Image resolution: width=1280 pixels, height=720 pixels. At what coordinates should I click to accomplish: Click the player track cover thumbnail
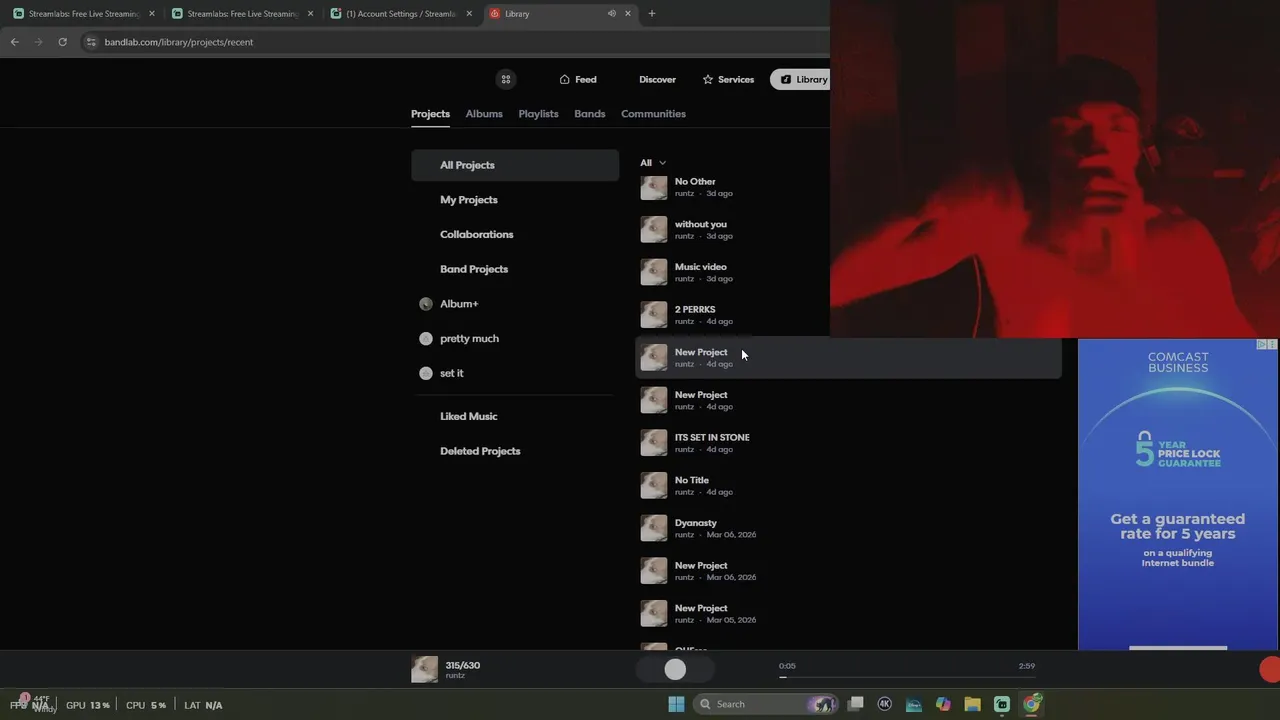coord(424,670)
